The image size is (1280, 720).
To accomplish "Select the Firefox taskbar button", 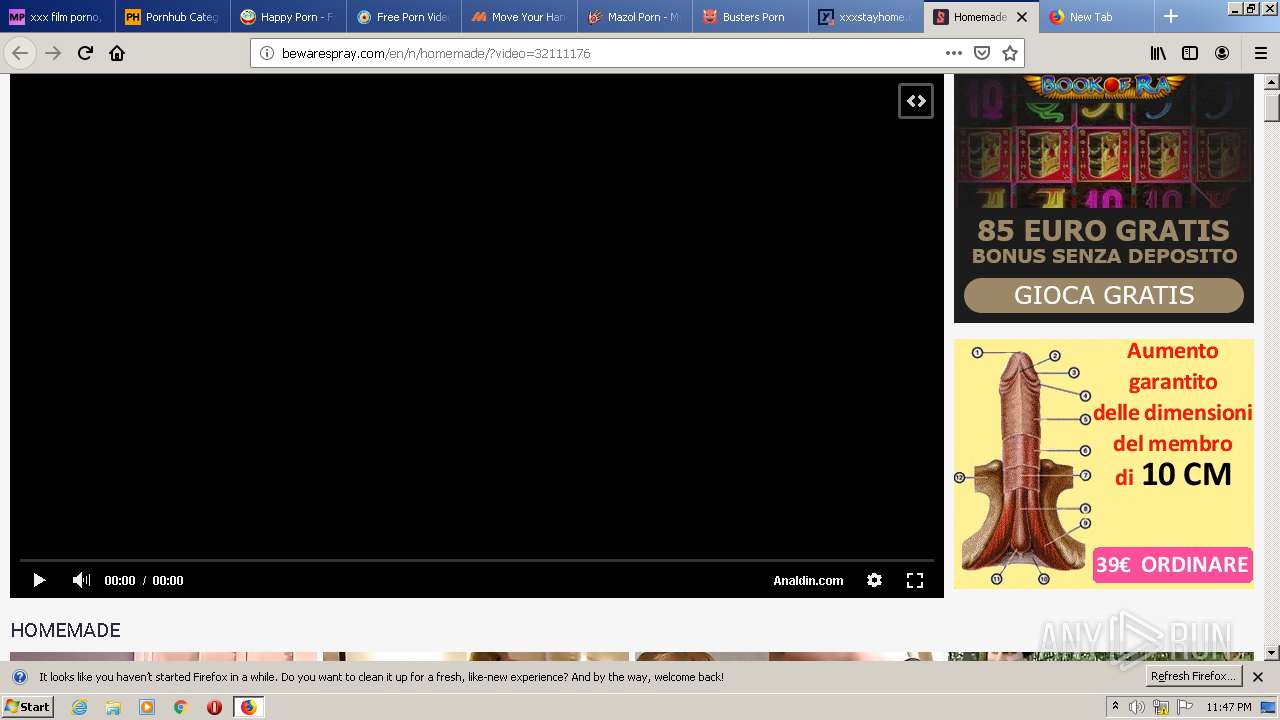I will [248, 707].
